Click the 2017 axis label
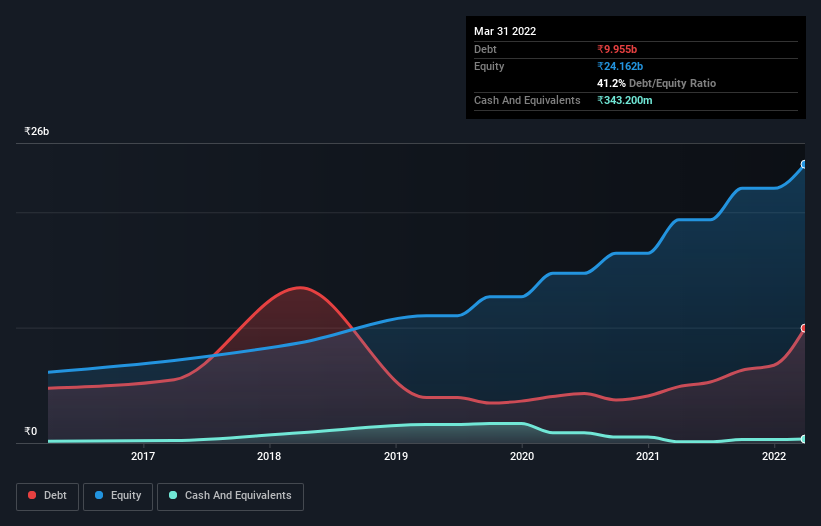Image resolution: width=821 pixels, height=526 pixels. (143, 456)
